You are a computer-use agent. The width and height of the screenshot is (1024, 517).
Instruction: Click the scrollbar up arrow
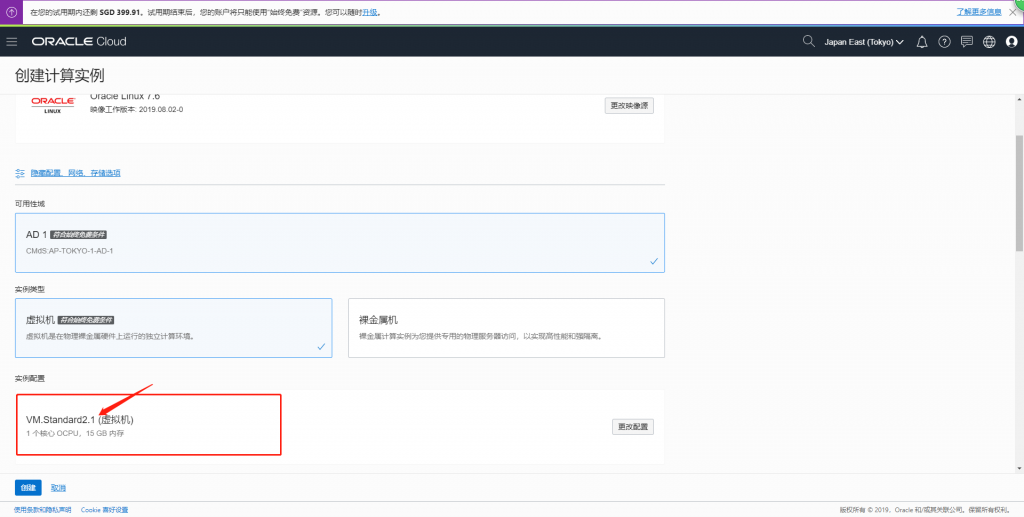(x=1019, y=99)
